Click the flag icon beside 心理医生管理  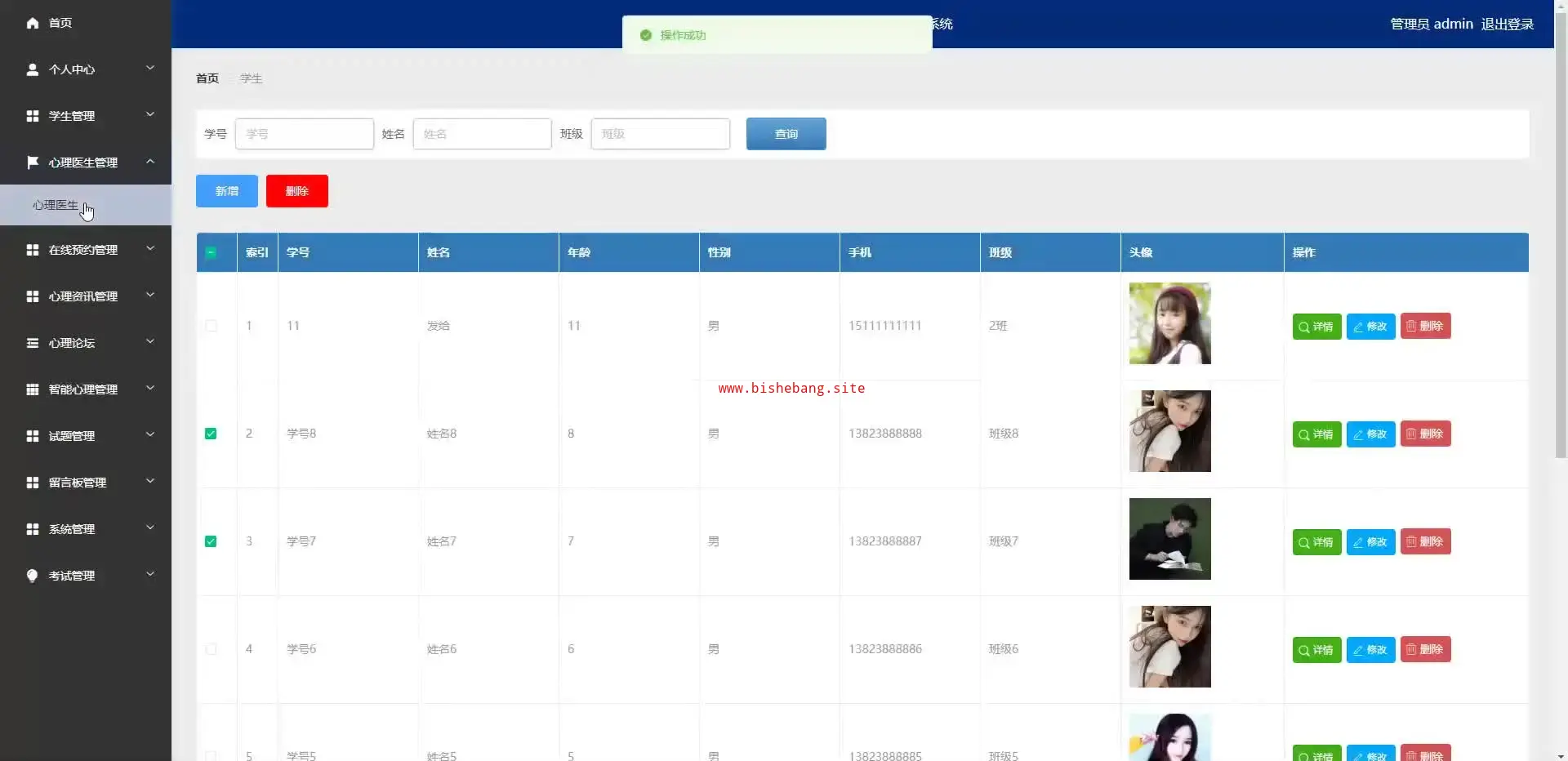(33, 162)
